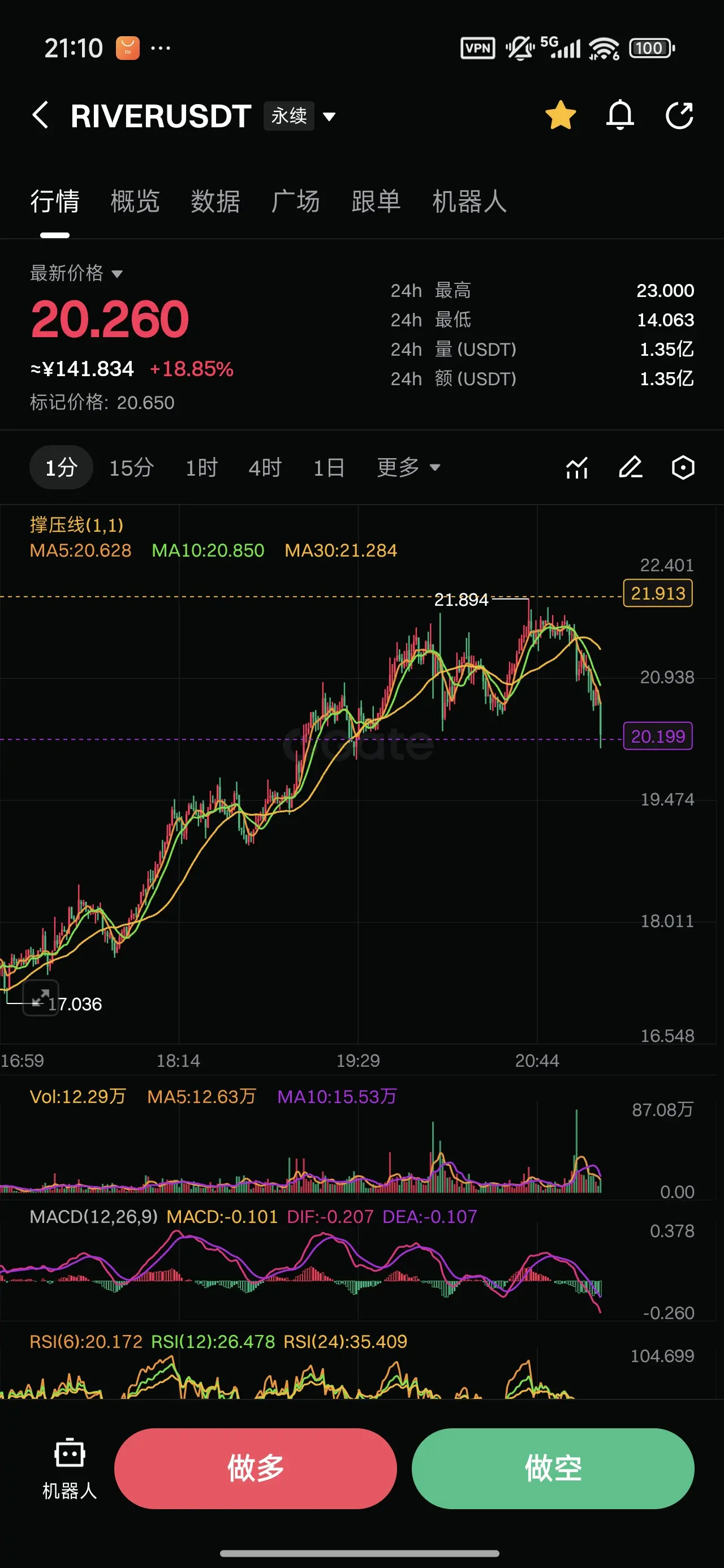This screenshot has width=724, height=1568.
Task: Expand chart to fullscreen icon
Action: click(x=41, y=998)
